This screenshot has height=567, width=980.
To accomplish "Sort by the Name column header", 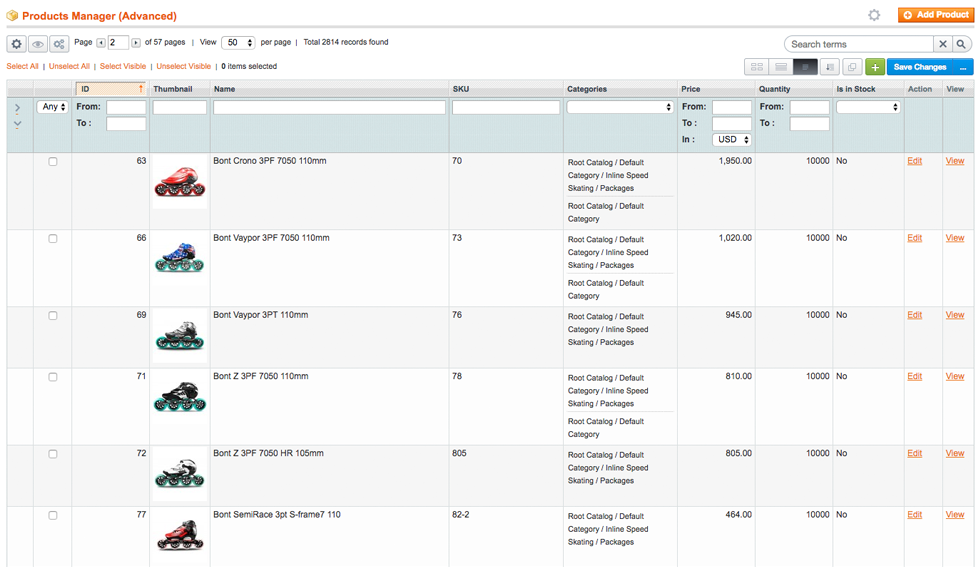I will coord(224,89).
